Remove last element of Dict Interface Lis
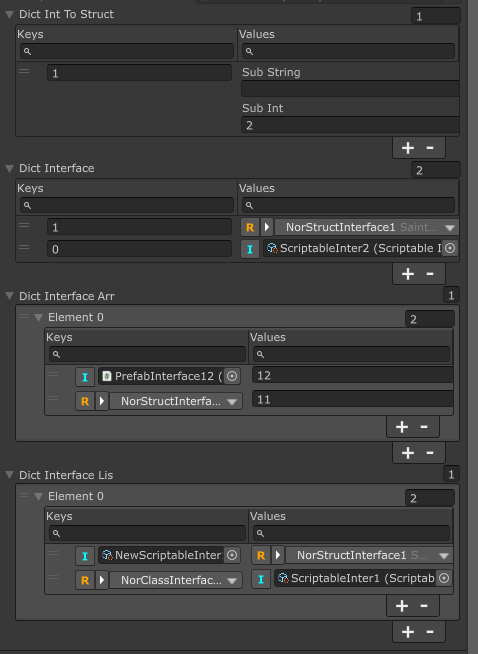This screenshot has width=478, height=654. point(430,631)
